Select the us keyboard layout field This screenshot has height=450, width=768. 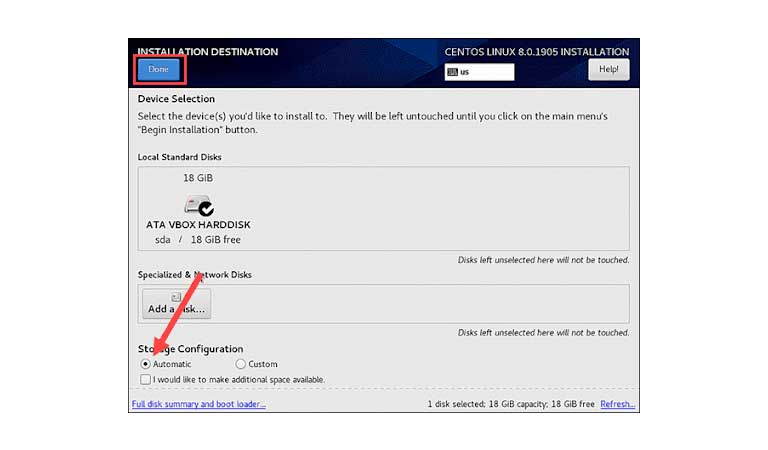point(479,72)
